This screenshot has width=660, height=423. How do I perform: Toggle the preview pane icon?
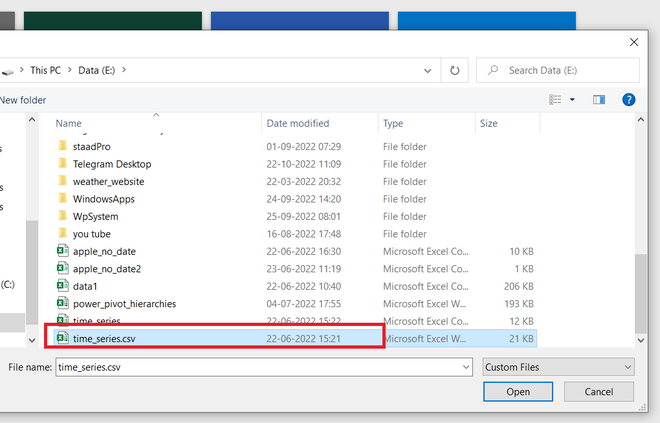tap(599, 100)
